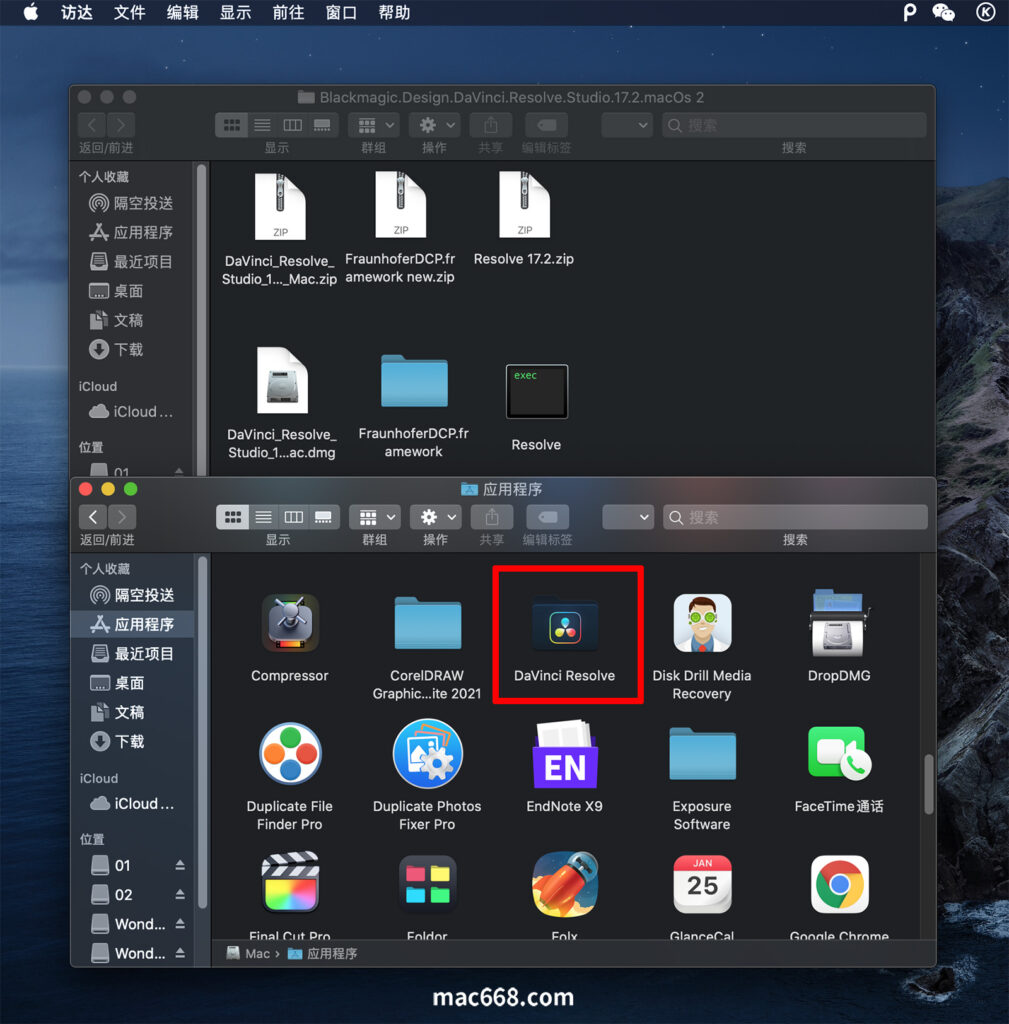Open the 前往 menu

pyautogui.click(x=288, y=12)
